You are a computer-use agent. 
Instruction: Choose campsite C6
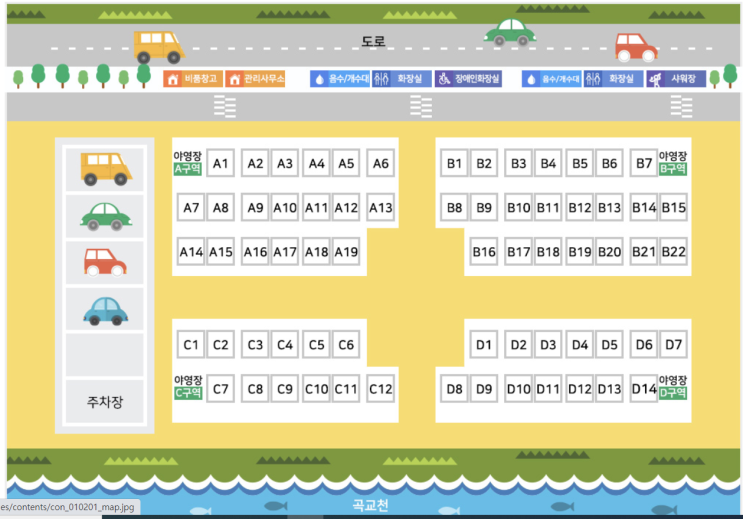[346, 345]
